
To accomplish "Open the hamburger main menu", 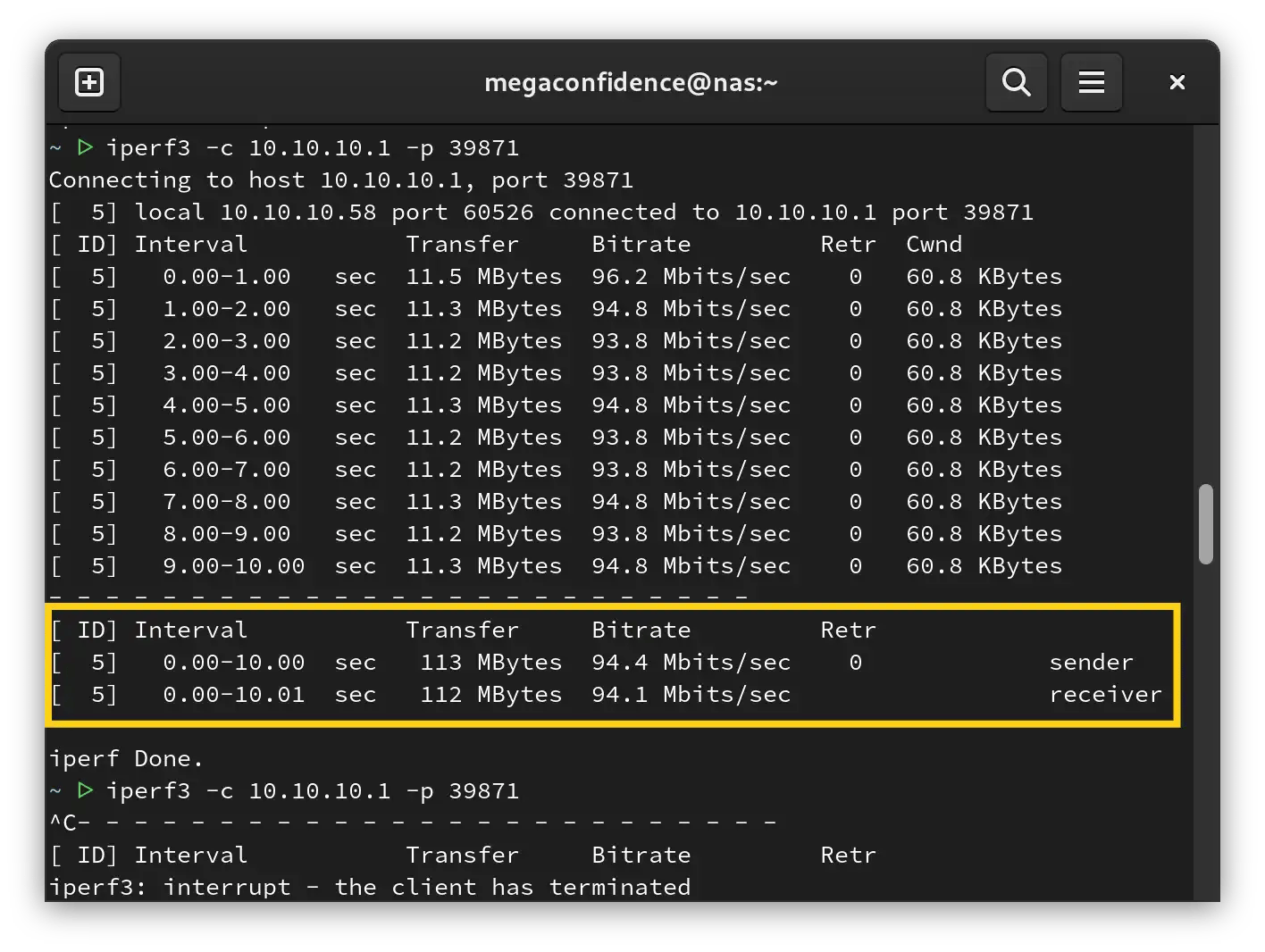I will click(1091, 82).
